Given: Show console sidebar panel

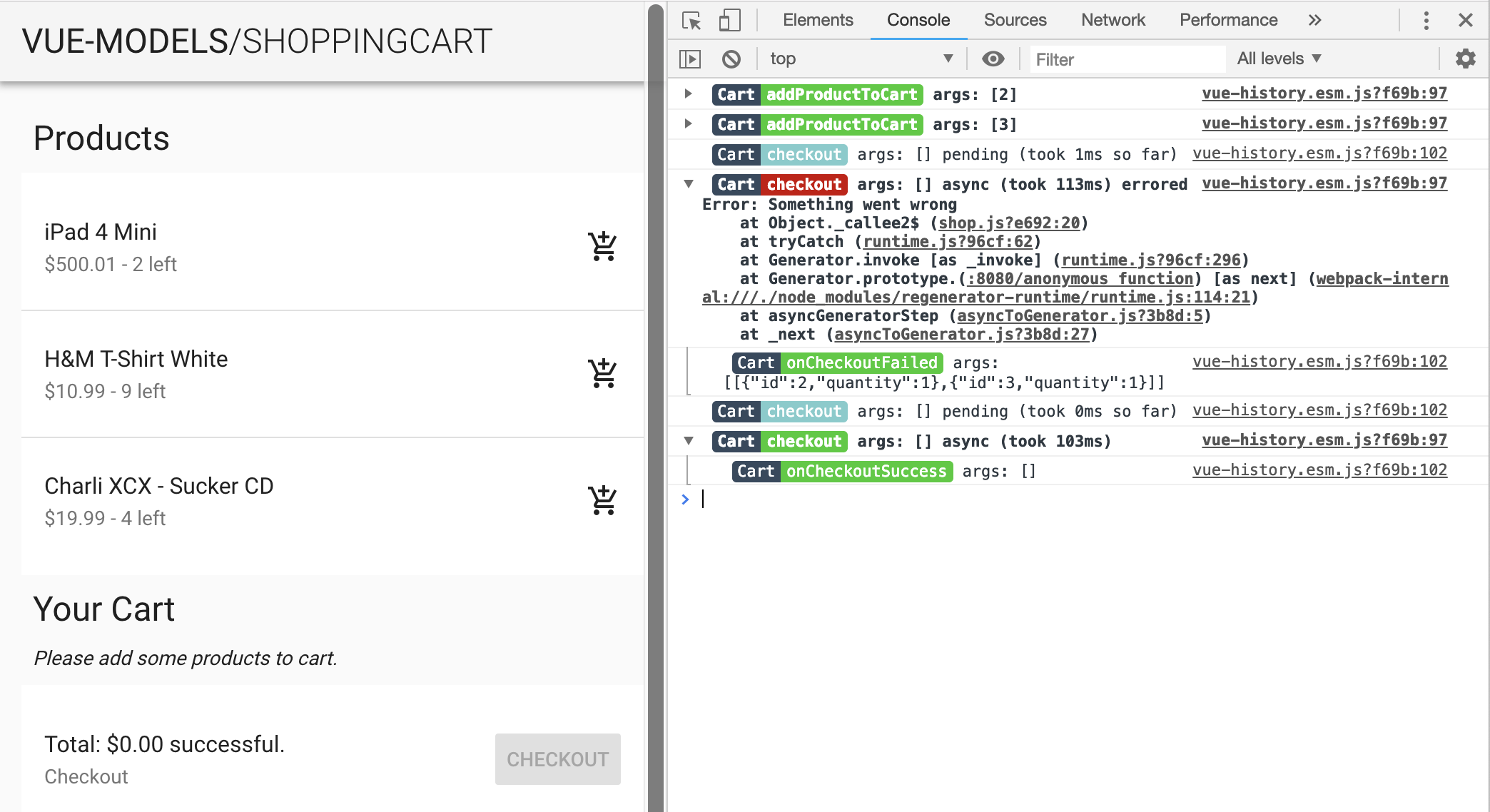Looking at the screenshot, I should coord(690,59).
